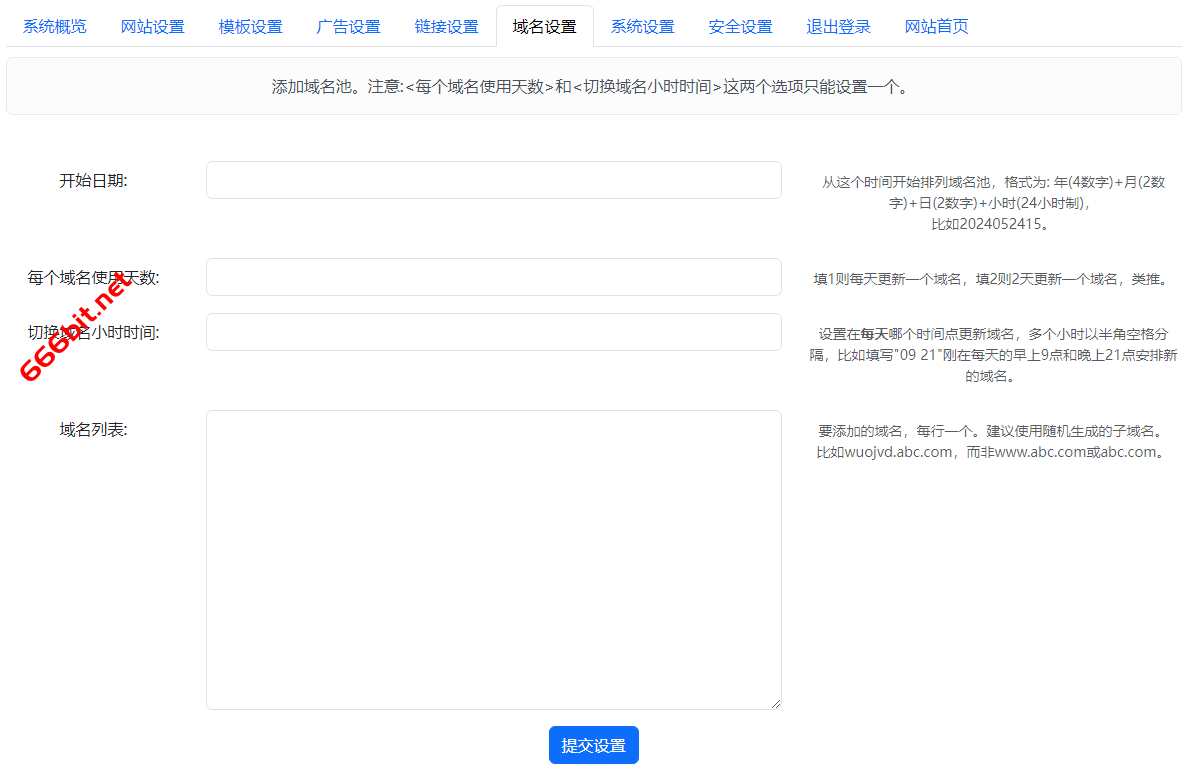Viewport: 1187px width, 771px height.
Task: Switch to the 系统概览 tab
Action: (53, 27)
